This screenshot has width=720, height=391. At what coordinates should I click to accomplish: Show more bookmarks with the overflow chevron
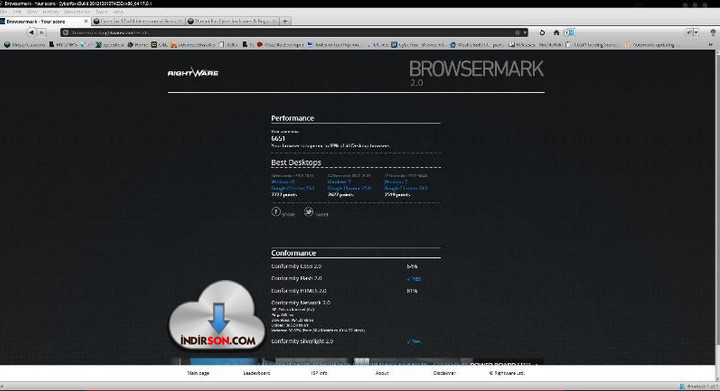click(711, 45)
